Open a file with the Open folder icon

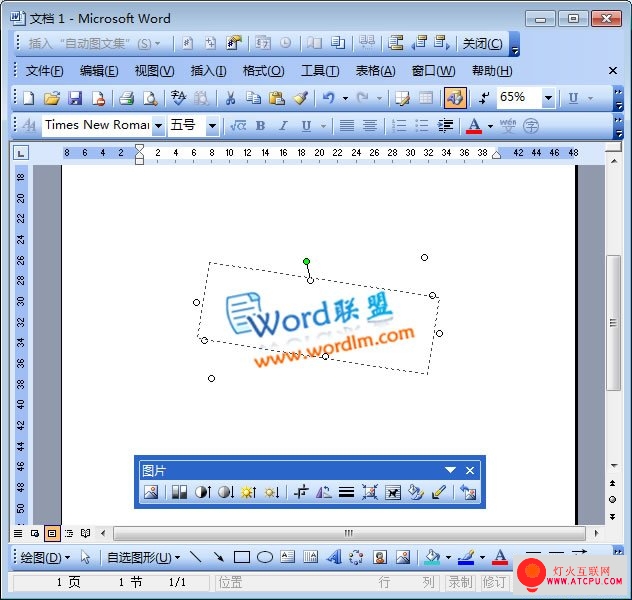52,98
